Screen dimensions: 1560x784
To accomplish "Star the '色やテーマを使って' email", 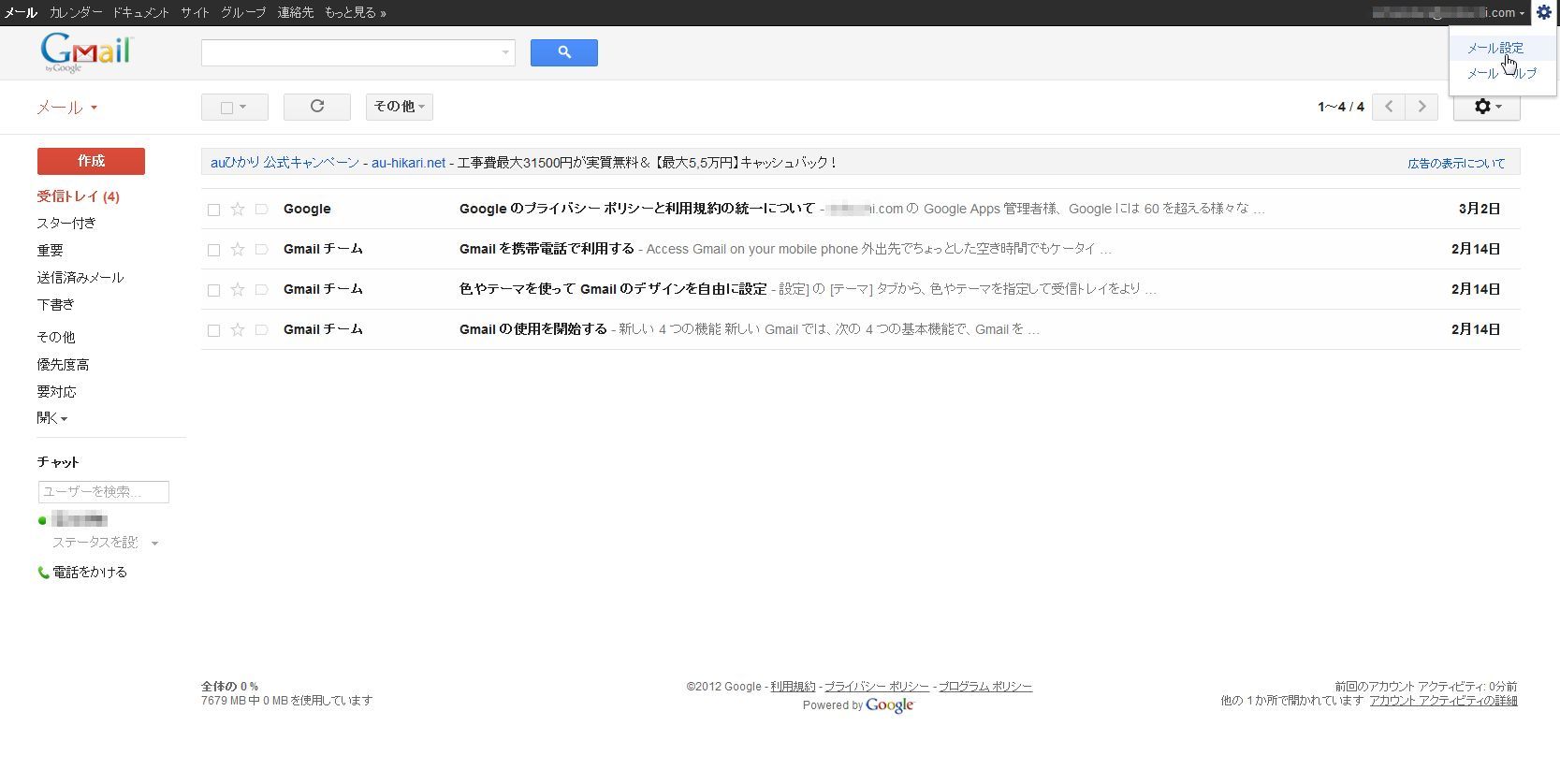I will click(238, 290).
